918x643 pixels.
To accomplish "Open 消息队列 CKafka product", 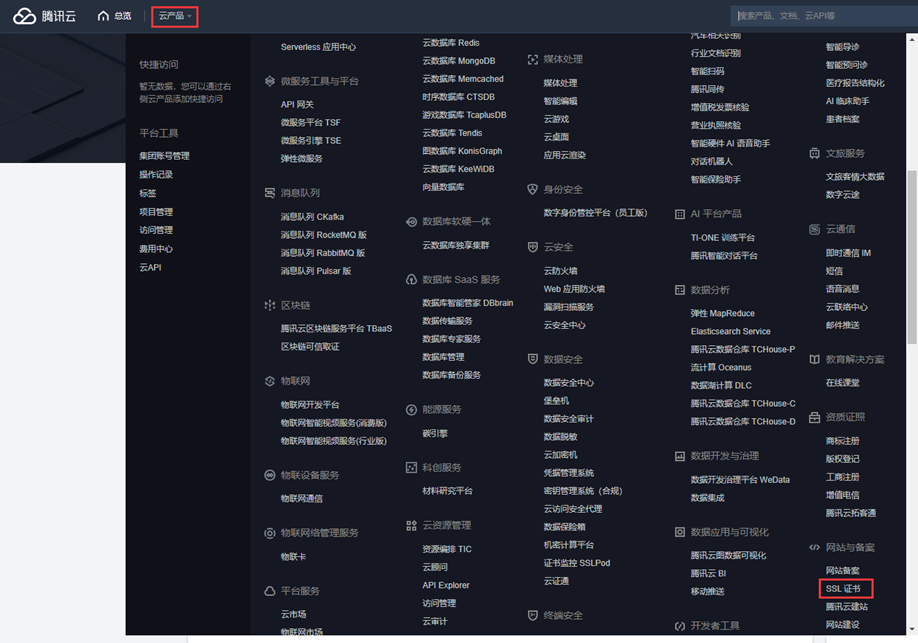I will point(312,217).
